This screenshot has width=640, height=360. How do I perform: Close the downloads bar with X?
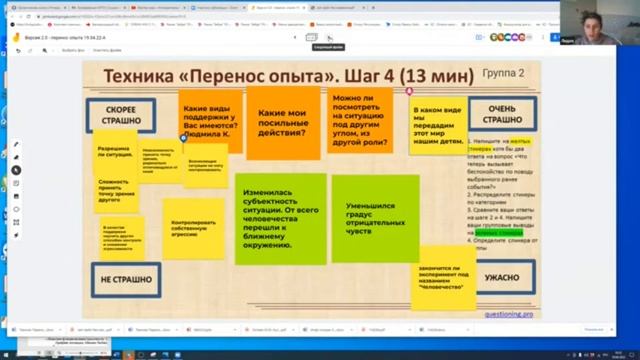[611, 330]
